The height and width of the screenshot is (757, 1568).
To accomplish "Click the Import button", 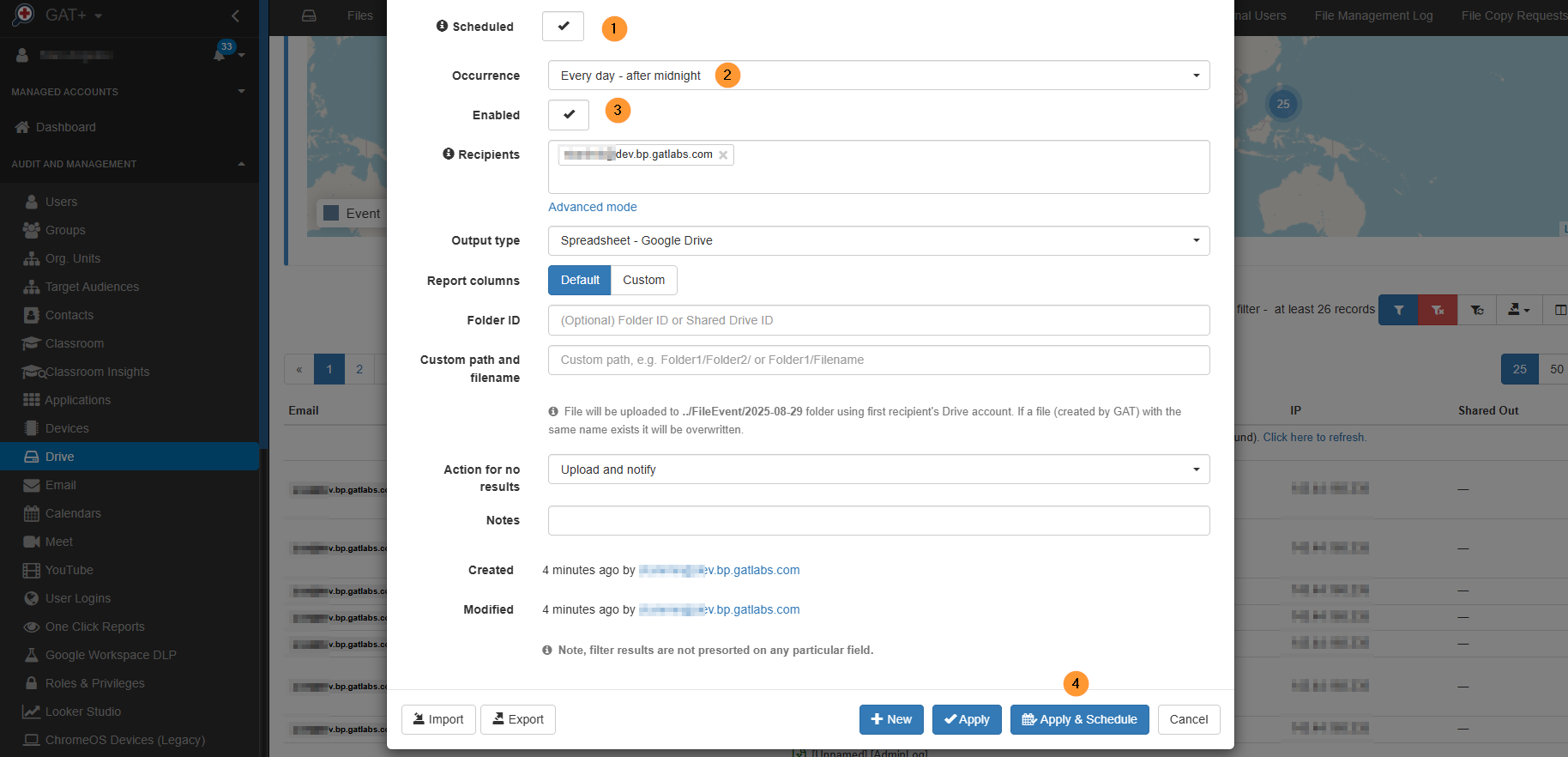I will [438, 719].
